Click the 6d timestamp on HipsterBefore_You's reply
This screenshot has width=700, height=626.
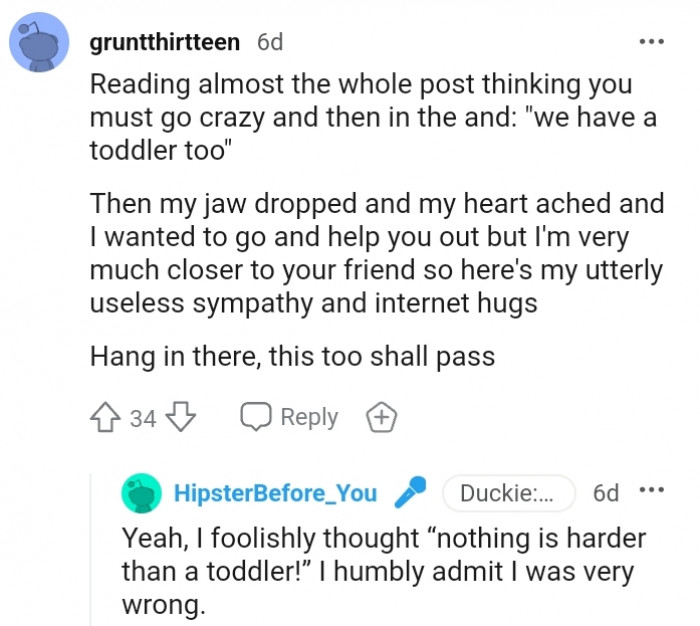(606, 493)
